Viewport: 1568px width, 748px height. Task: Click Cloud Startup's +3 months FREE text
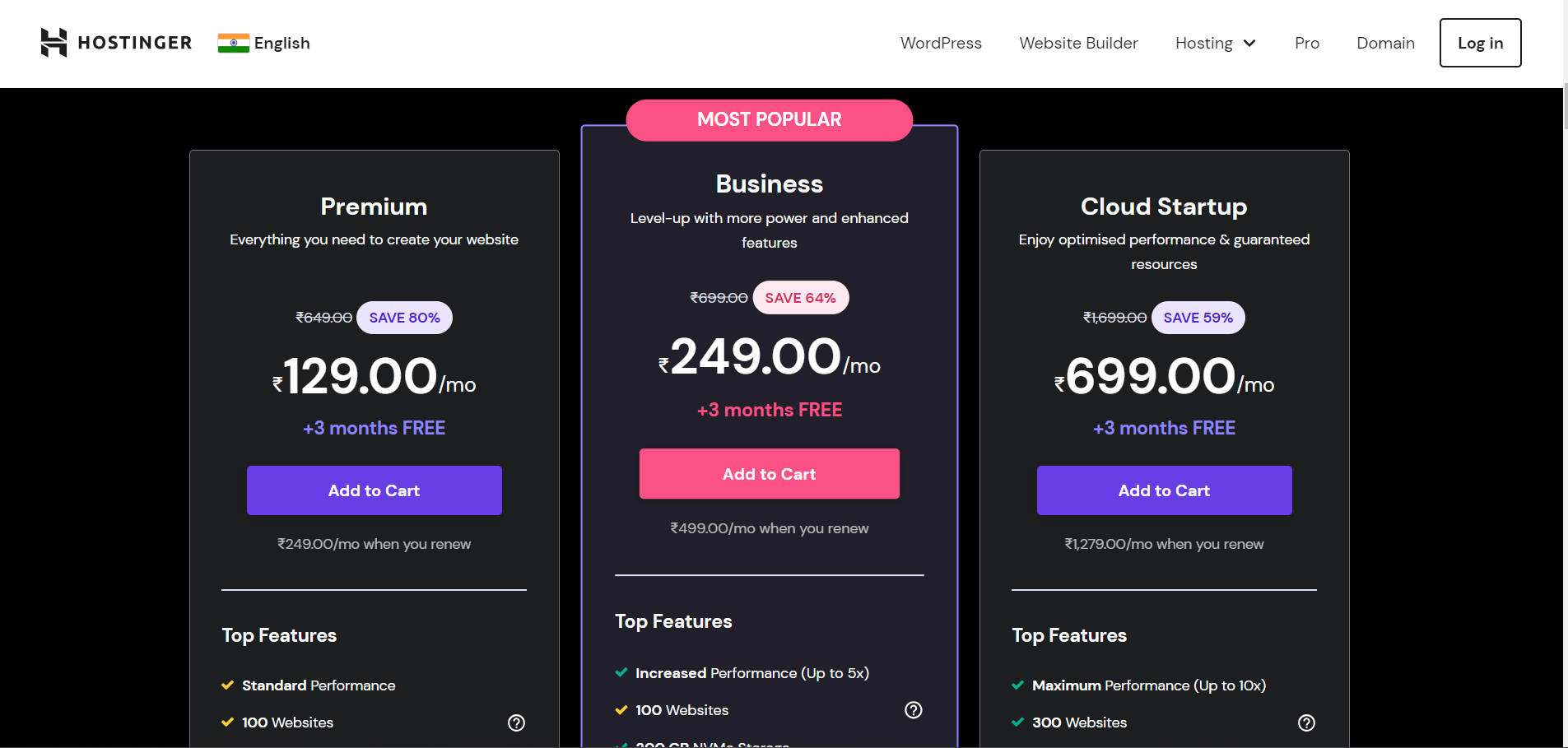1164,428
